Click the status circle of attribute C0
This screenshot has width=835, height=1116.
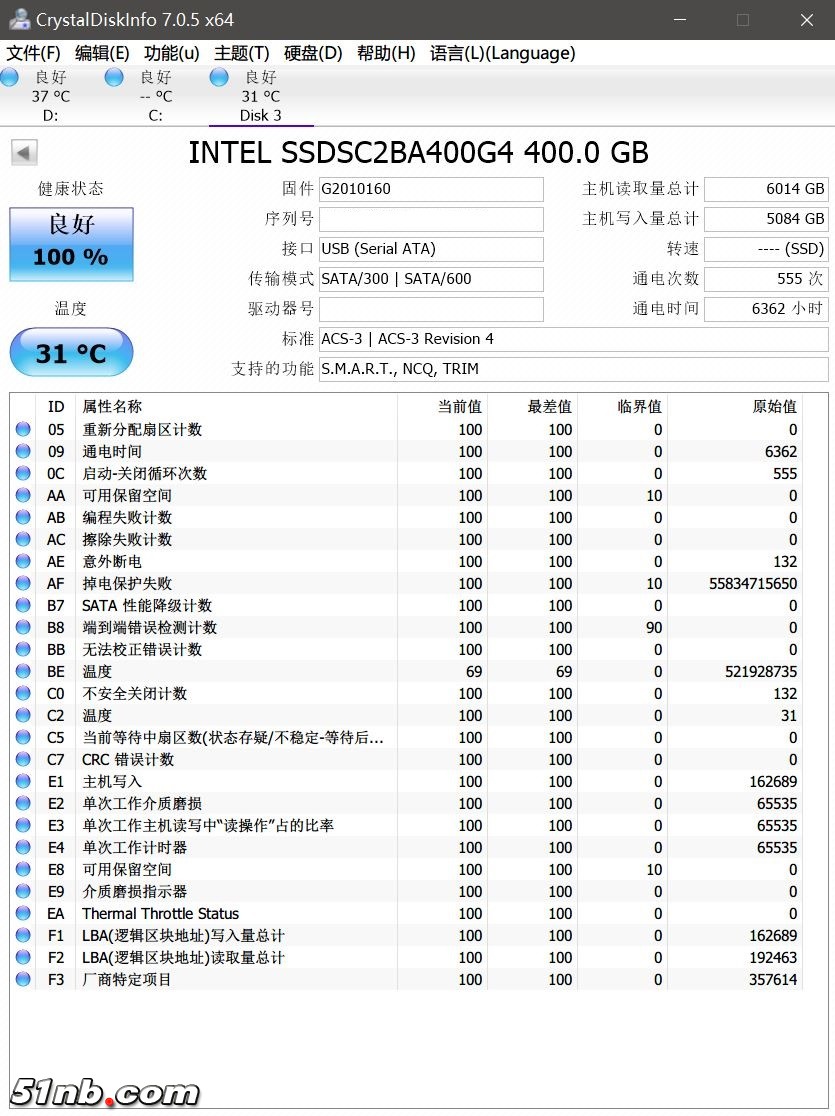[x=23, y=693]
